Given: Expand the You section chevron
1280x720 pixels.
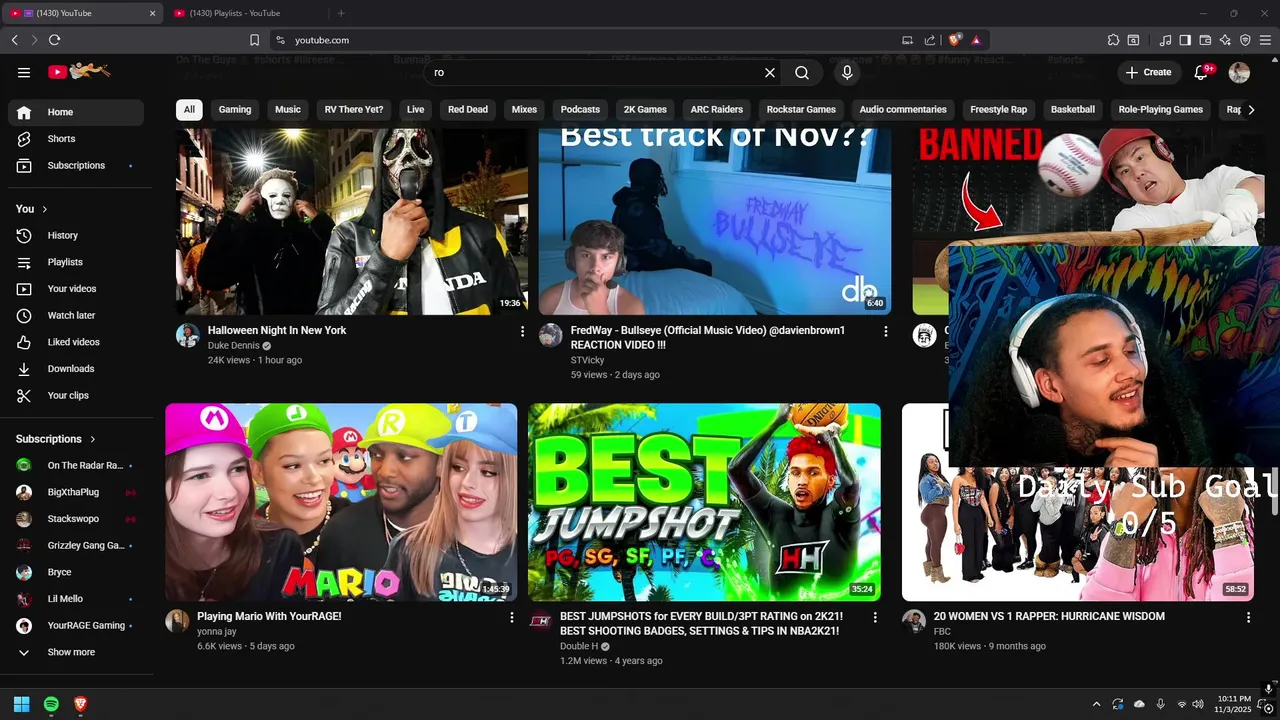Looking at the screenshot, I should point(45,209).
